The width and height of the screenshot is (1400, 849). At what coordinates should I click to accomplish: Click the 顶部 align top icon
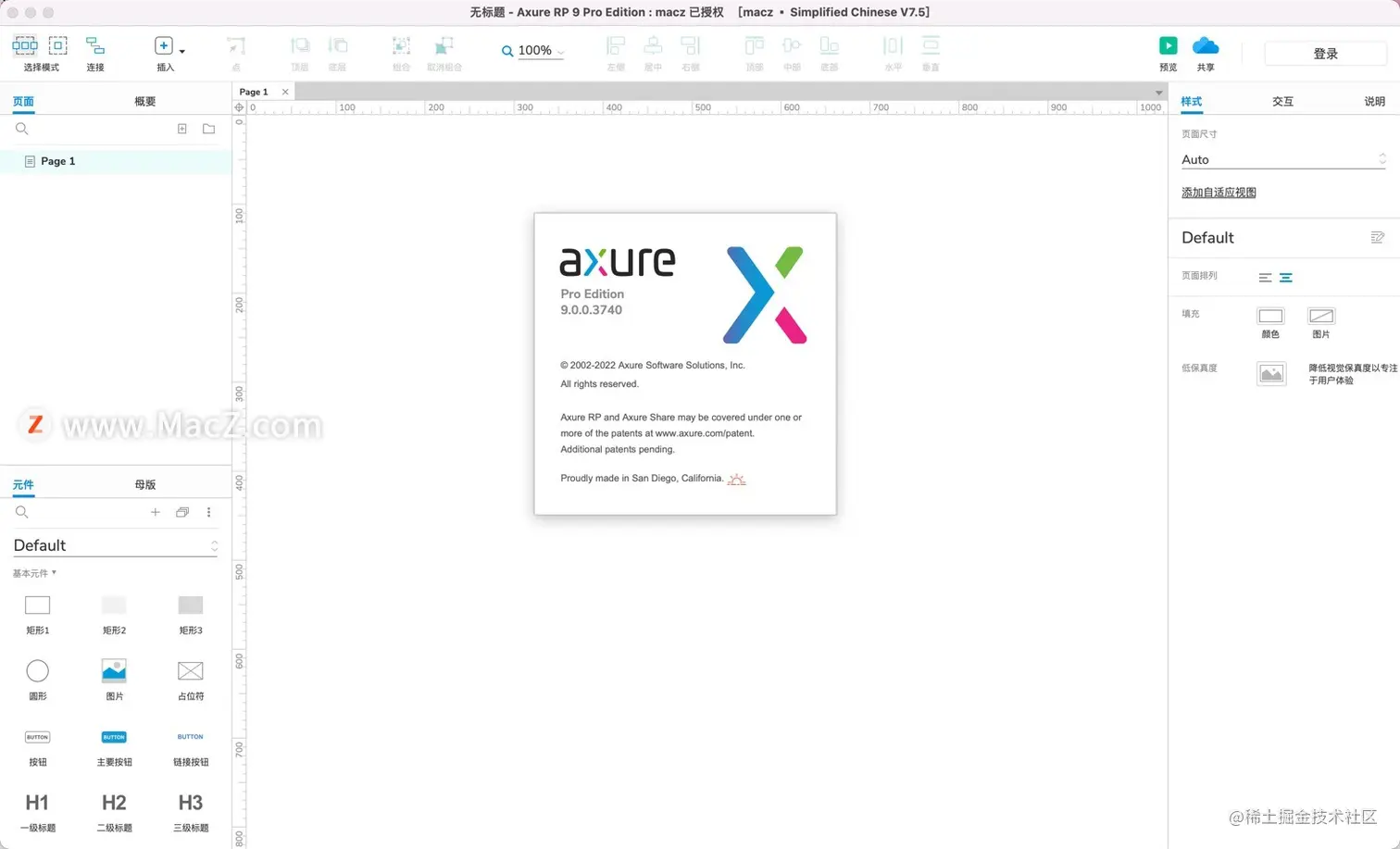[x=755, y=45]
